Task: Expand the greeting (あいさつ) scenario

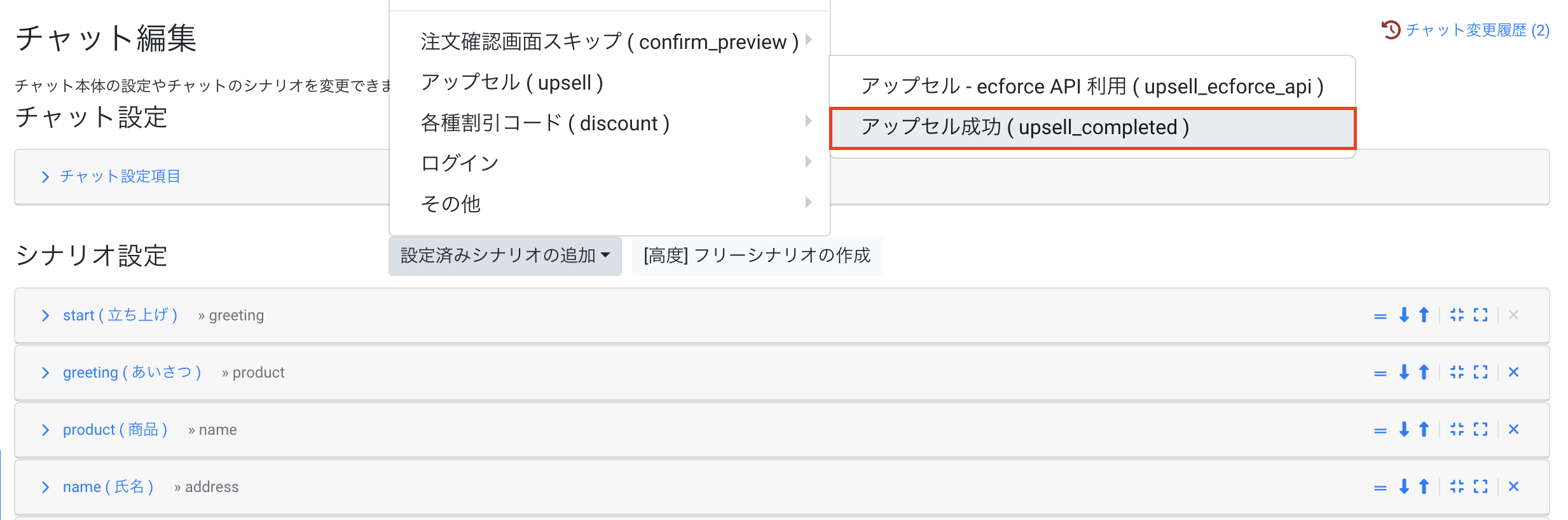Action: [131, 373]
